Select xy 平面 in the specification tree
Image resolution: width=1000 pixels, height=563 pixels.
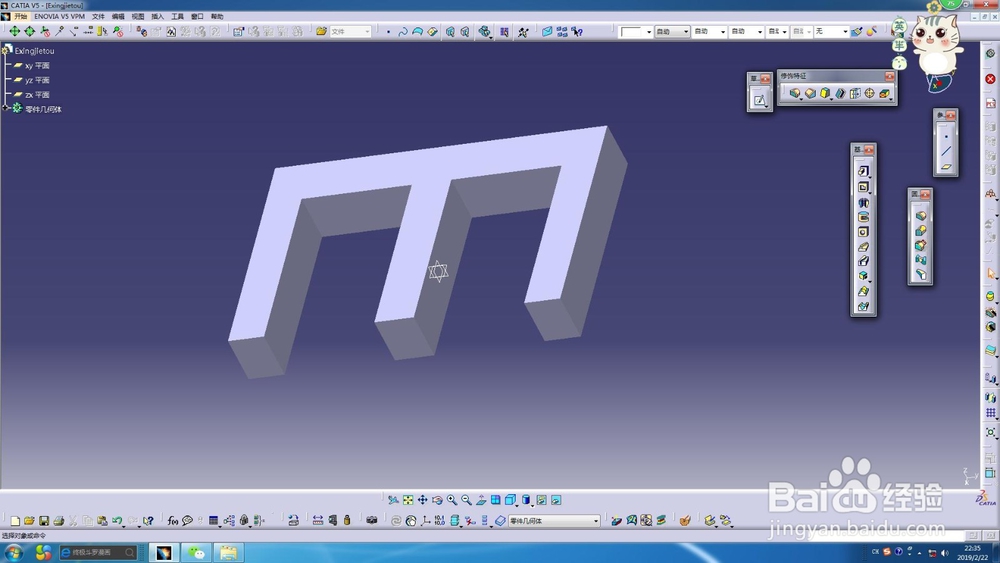click(x=37, y=65)
